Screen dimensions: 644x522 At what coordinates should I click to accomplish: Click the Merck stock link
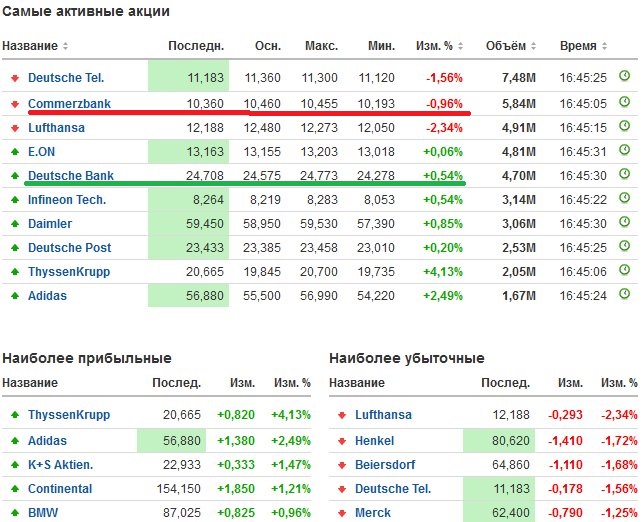tap(373, 513)
